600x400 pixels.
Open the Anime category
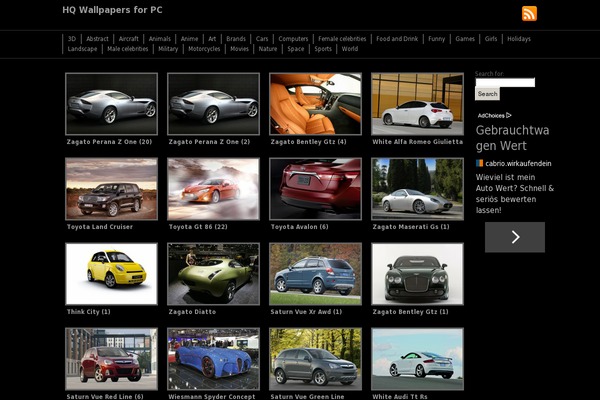click(189, 39)
